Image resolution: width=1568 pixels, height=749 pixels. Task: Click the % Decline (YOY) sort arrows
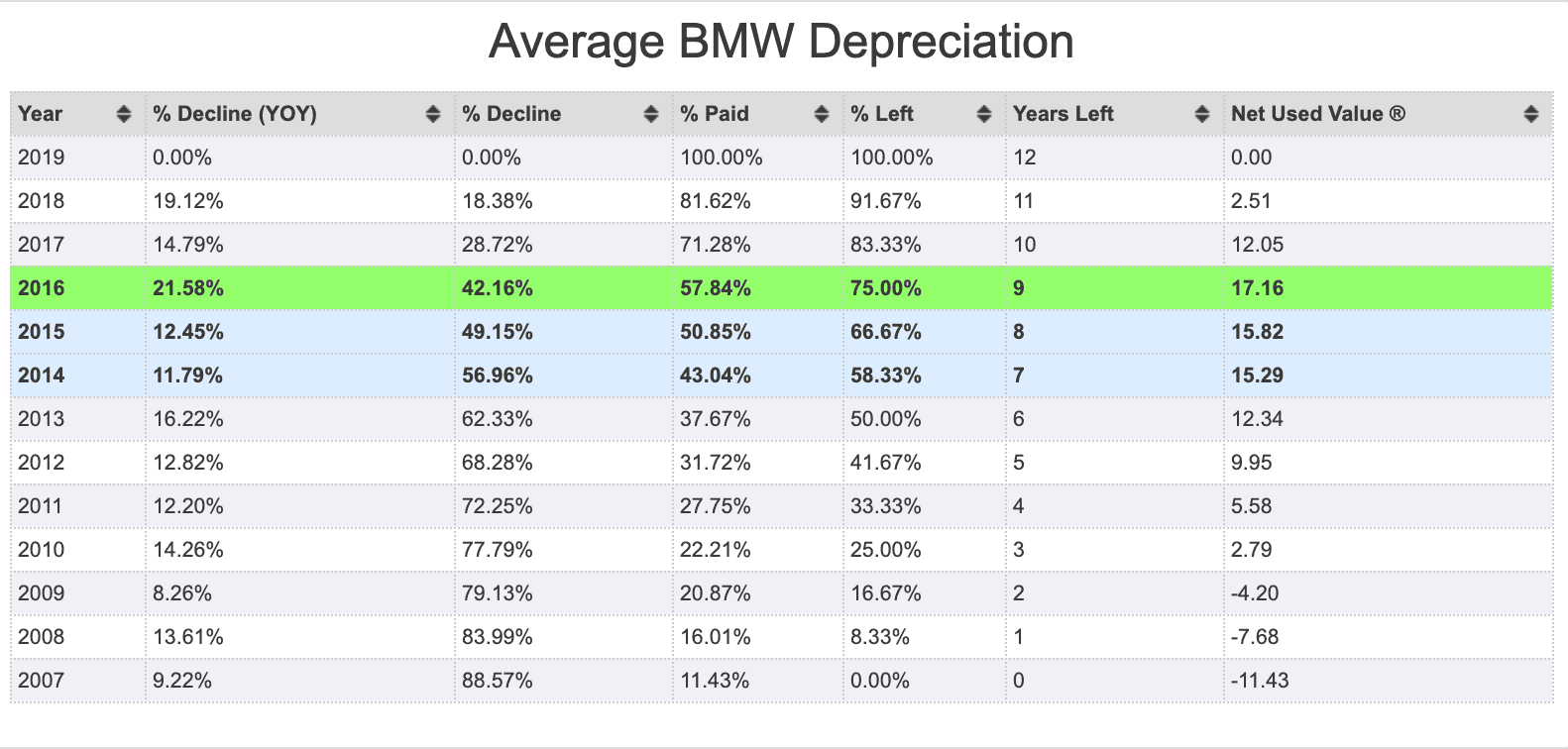point(433,114)
